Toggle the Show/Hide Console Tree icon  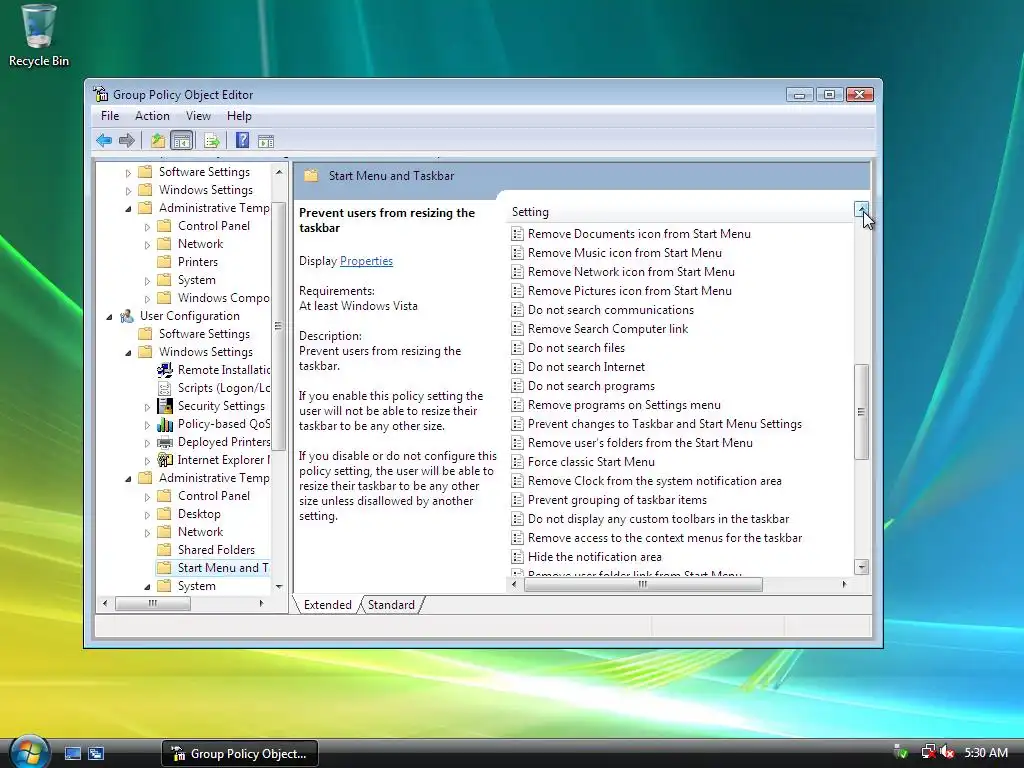click(182, 140)
